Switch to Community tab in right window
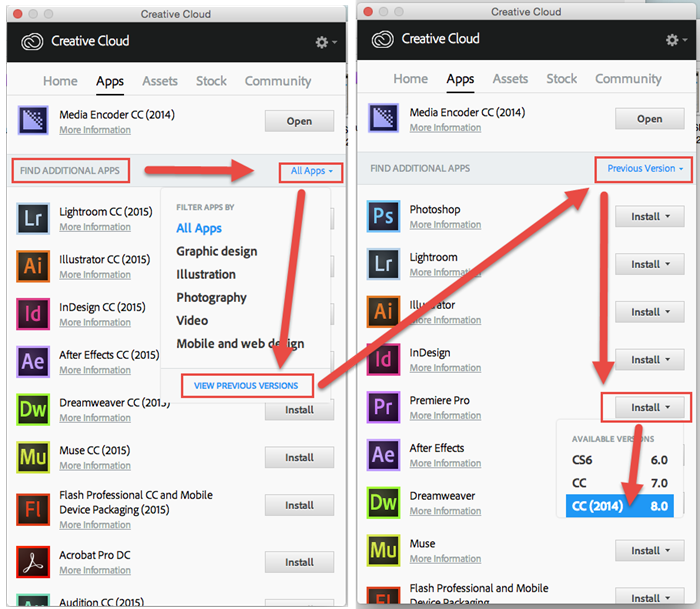 (x=628, y=79)
